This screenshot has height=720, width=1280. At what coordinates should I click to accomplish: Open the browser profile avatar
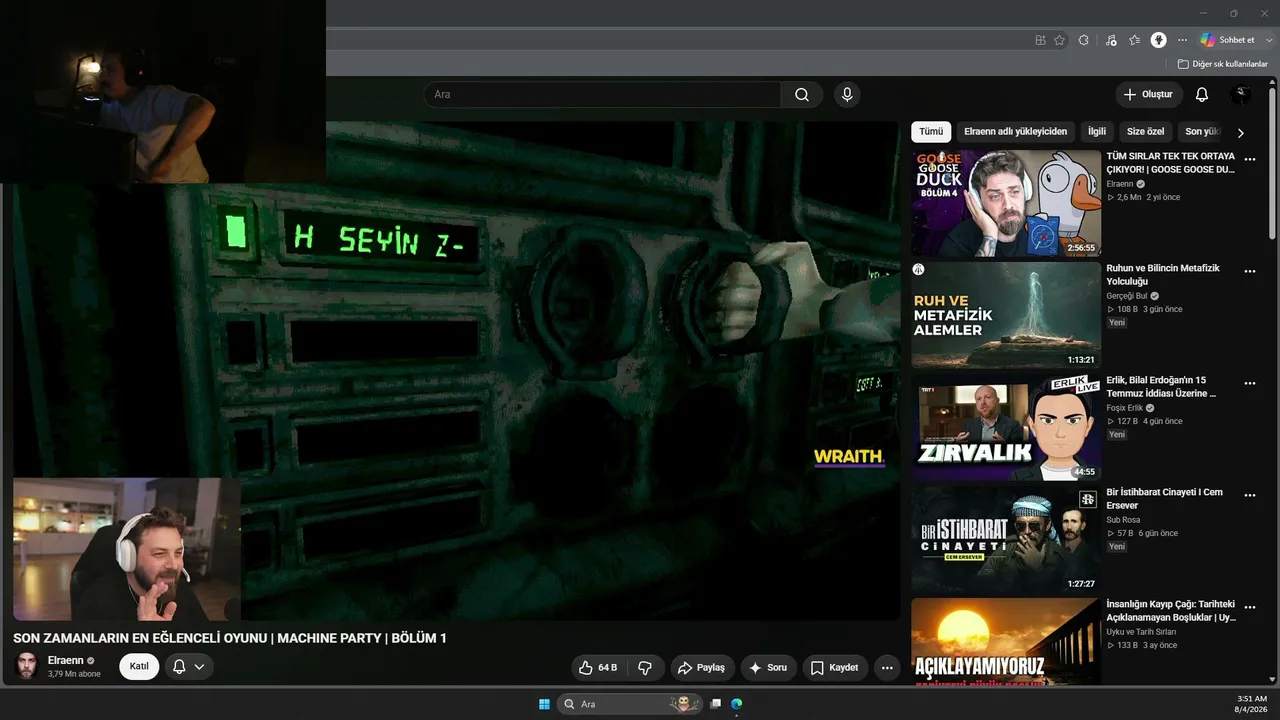pos(1158,40)
